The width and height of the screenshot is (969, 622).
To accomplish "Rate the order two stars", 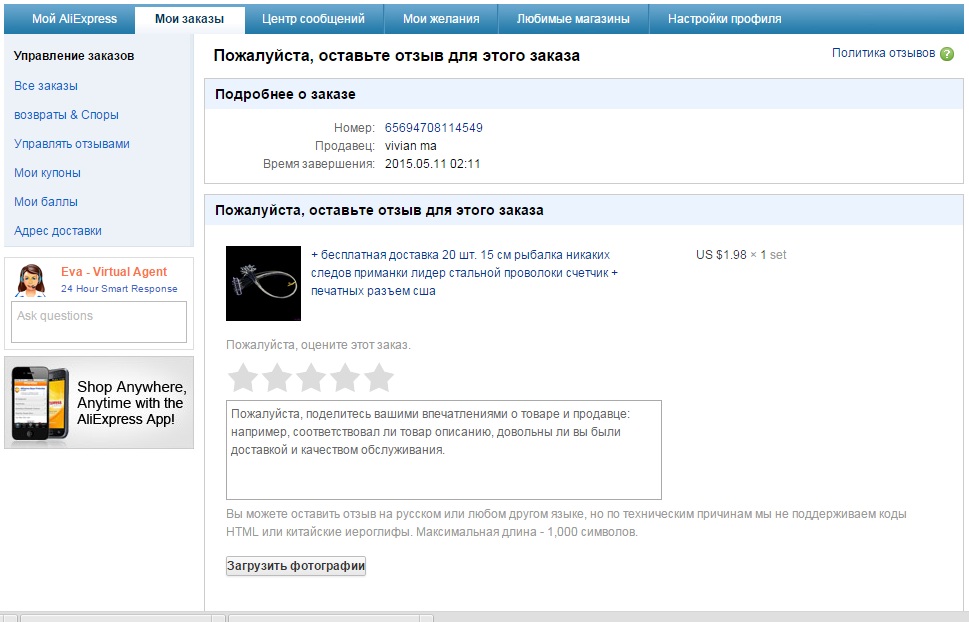I will point(277,378).
